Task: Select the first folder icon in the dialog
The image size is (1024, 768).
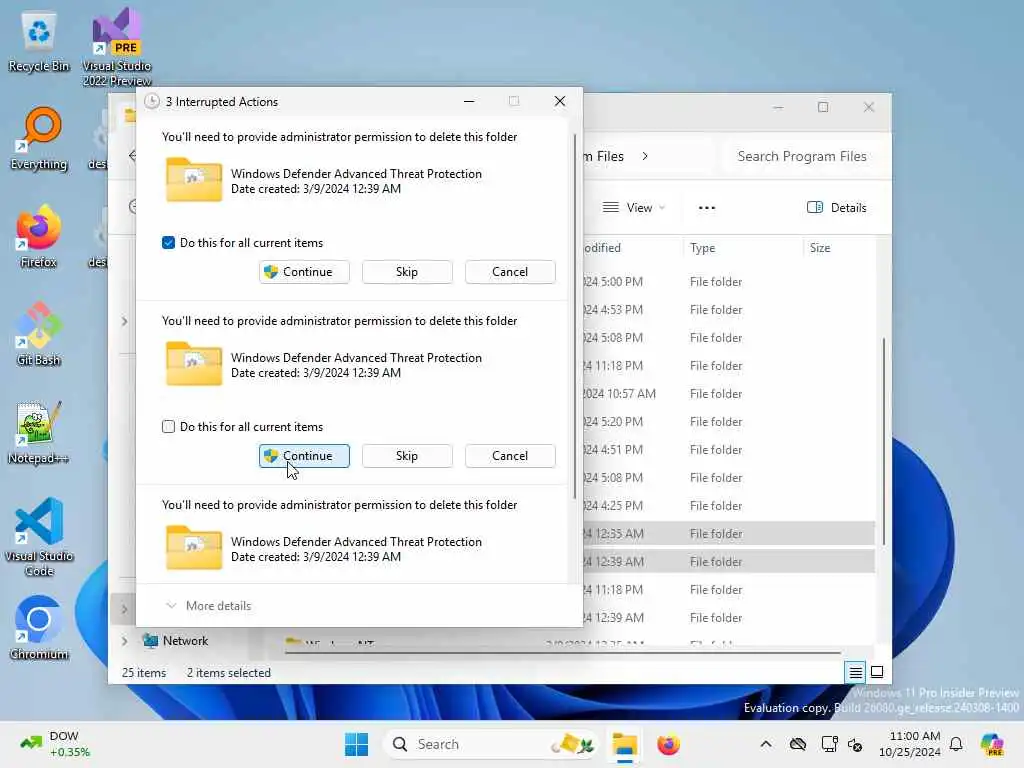Action: click(x=193, y=180)
